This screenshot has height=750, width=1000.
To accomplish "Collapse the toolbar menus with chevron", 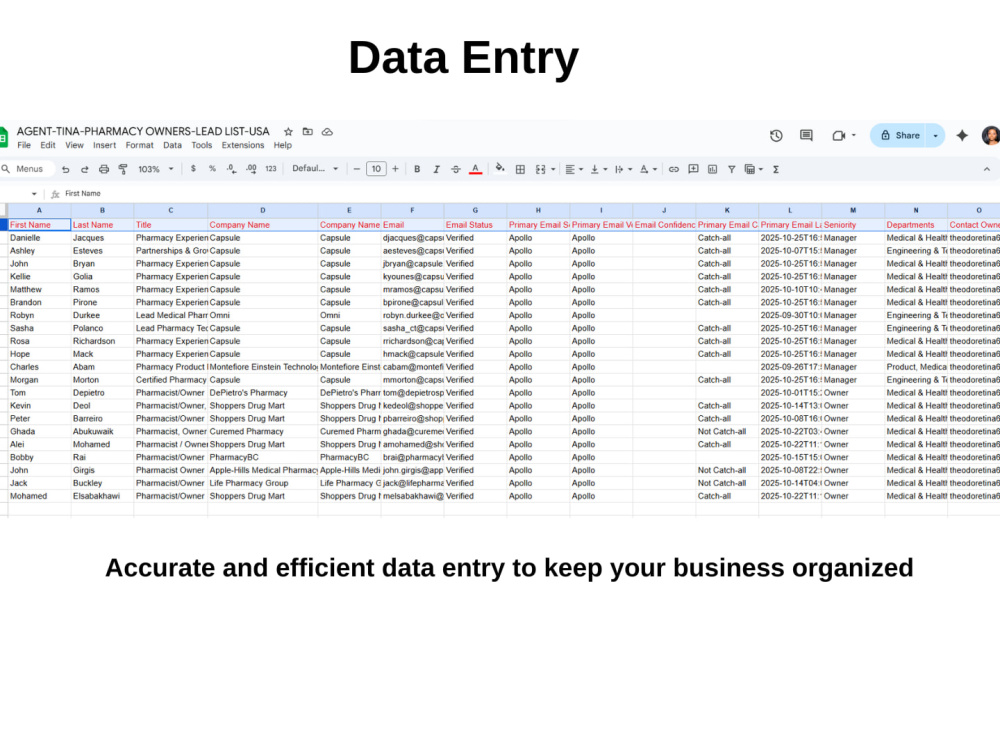I will tap(987, 169).
